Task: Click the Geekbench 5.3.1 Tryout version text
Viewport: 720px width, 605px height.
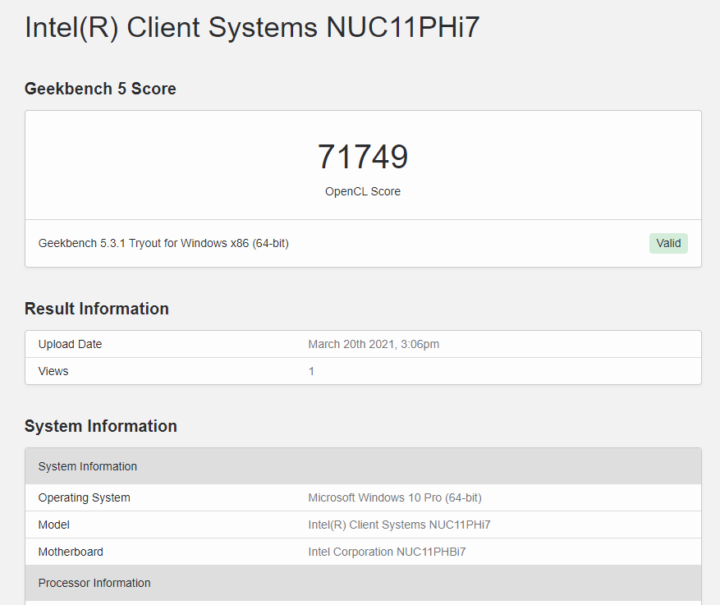Action: pyautogui.click(x=163, y=243)
